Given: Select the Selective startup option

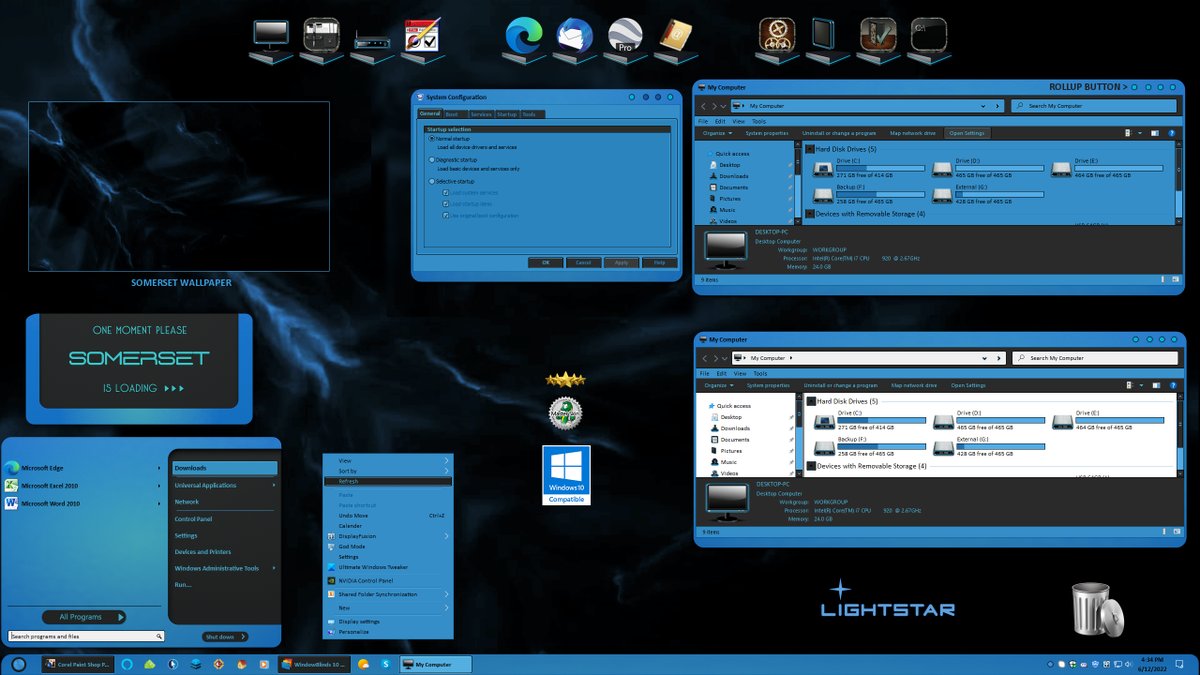Looking at the screenshot, I should point(432,181).
